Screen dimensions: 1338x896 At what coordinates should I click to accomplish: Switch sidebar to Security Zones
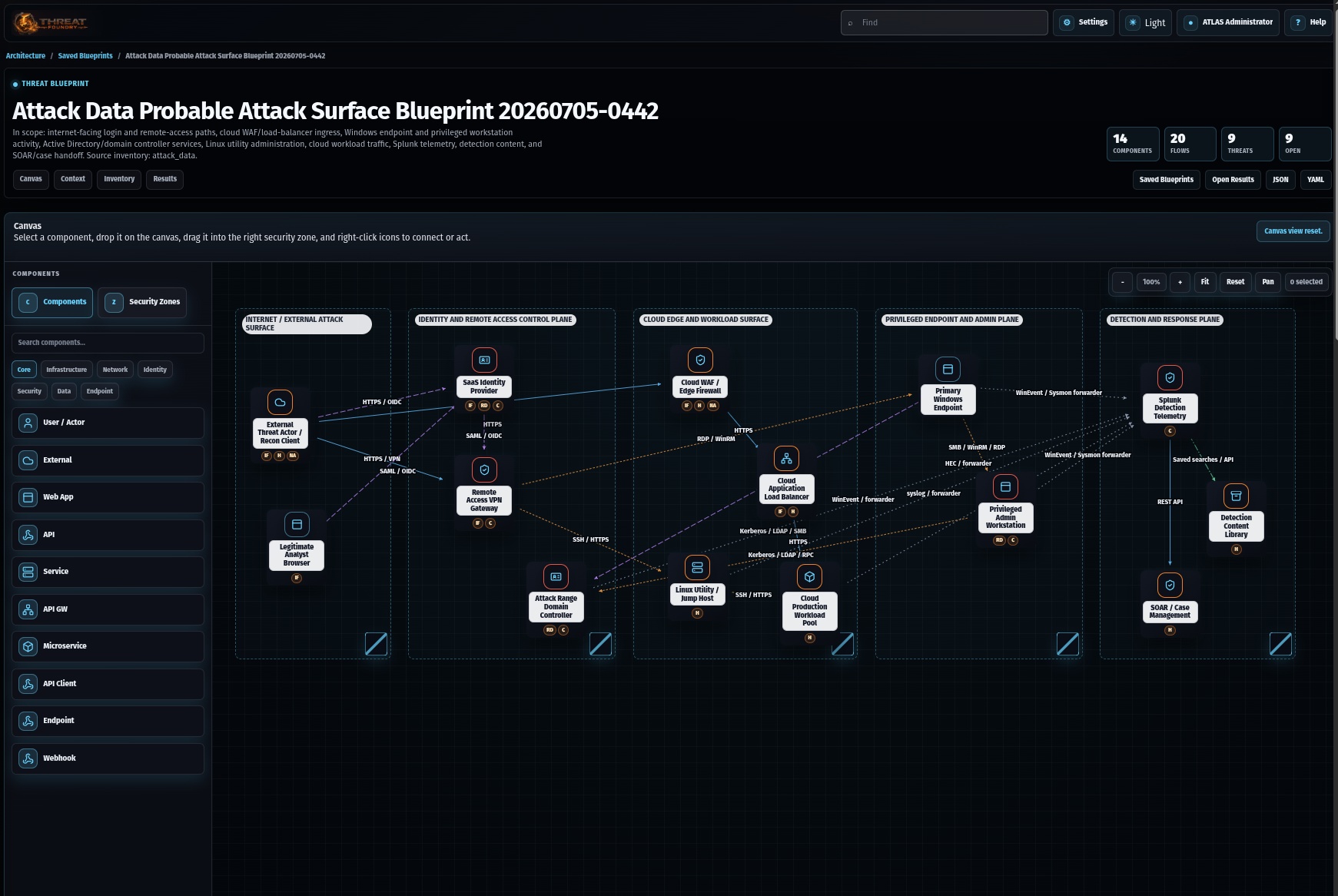[x=142, y=302]
